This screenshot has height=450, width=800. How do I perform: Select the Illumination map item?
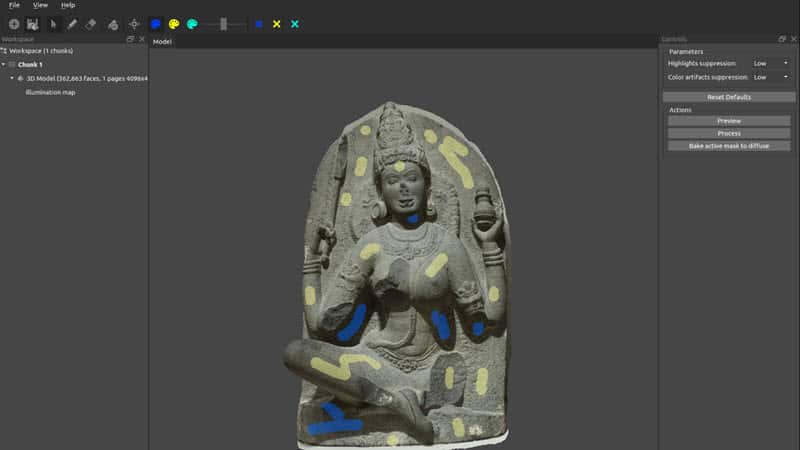point(51,92)
